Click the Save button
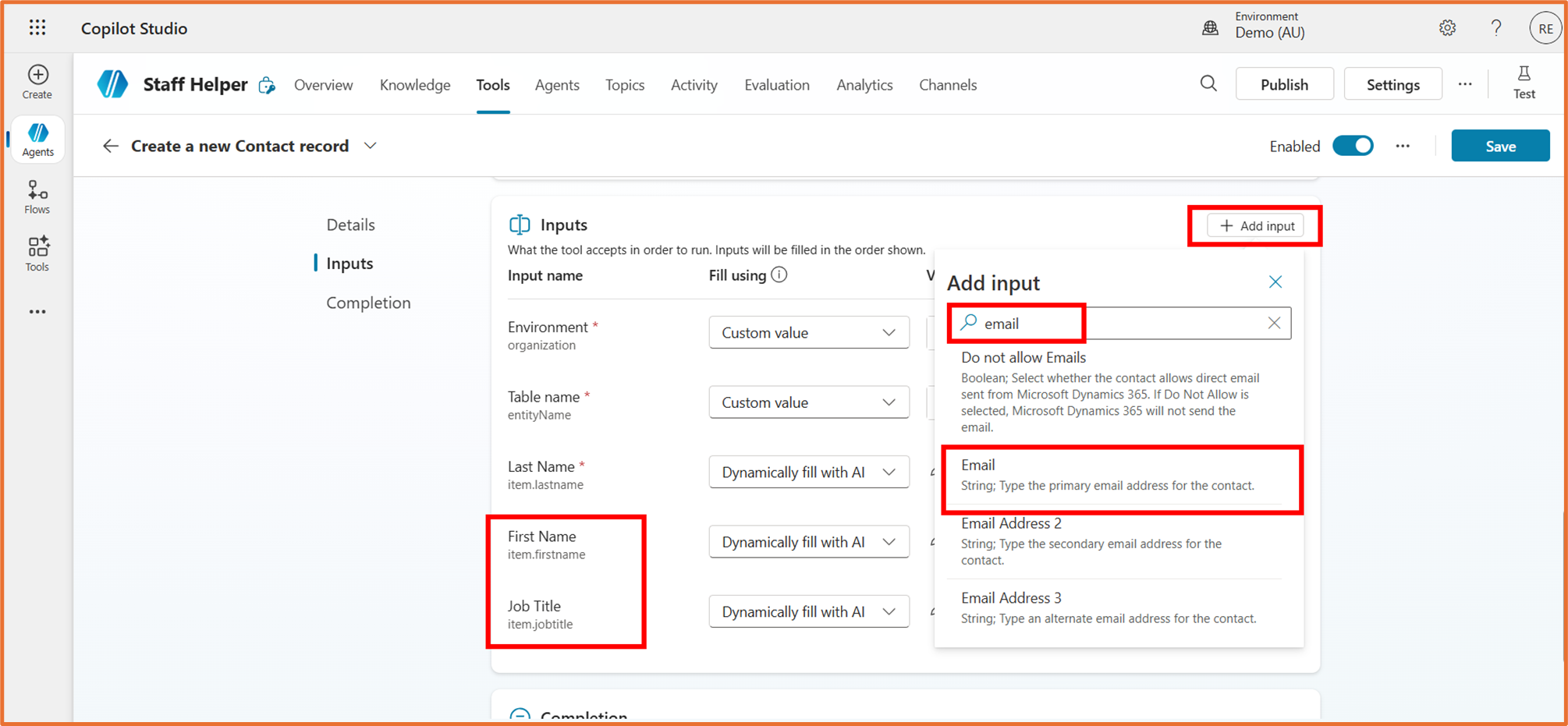Image resolution: width=1568 pixels, height=726 pixels. click(1499, 146)
